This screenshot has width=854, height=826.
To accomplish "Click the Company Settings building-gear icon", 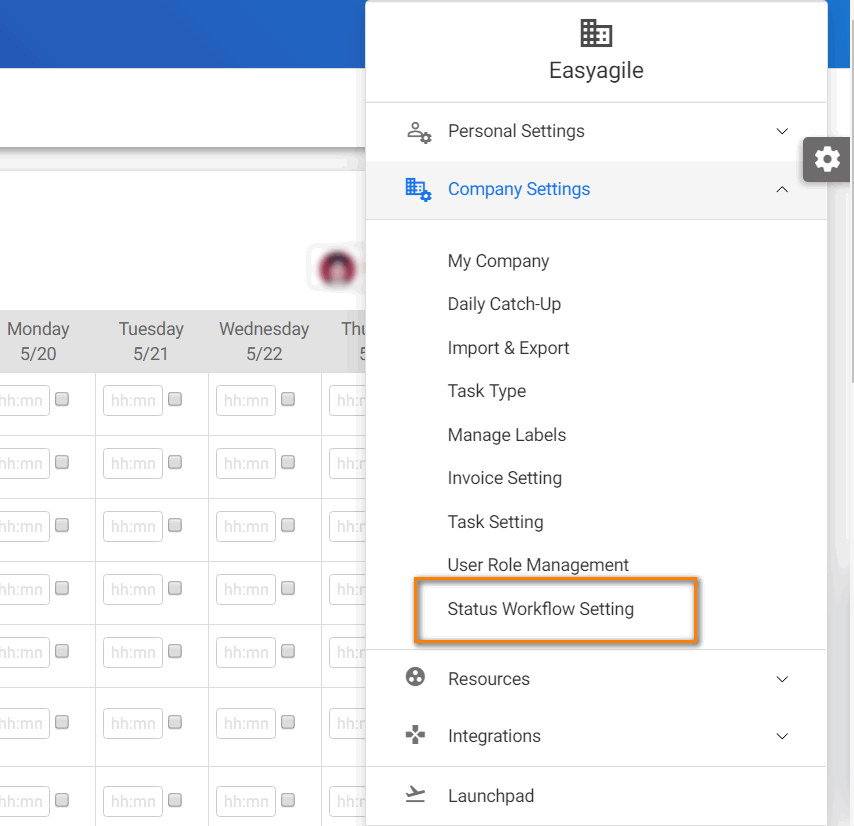I will coord(419,190).
